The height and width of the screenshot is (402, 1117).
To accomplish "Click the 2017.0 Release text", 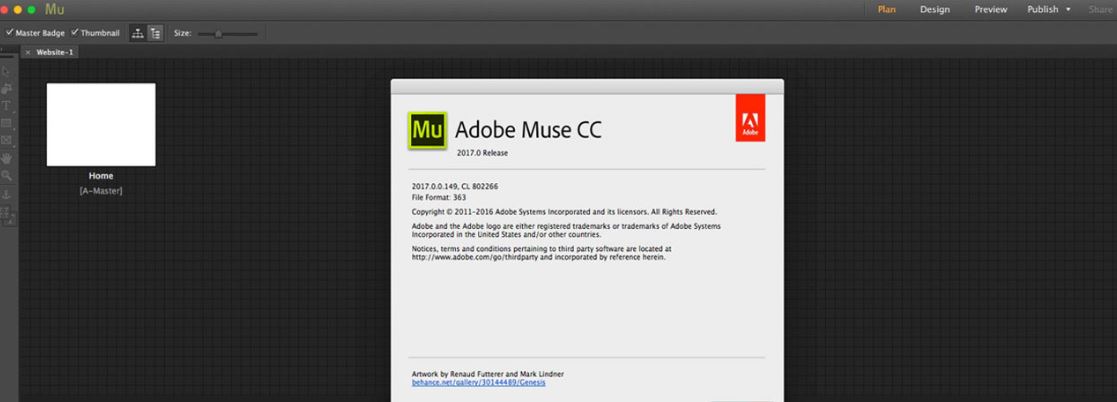I will click(482, 153).
